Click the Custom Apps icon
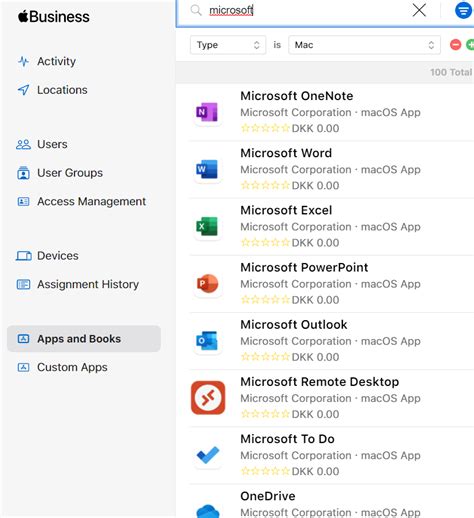474x518 pixels. (x=23, y=367)
